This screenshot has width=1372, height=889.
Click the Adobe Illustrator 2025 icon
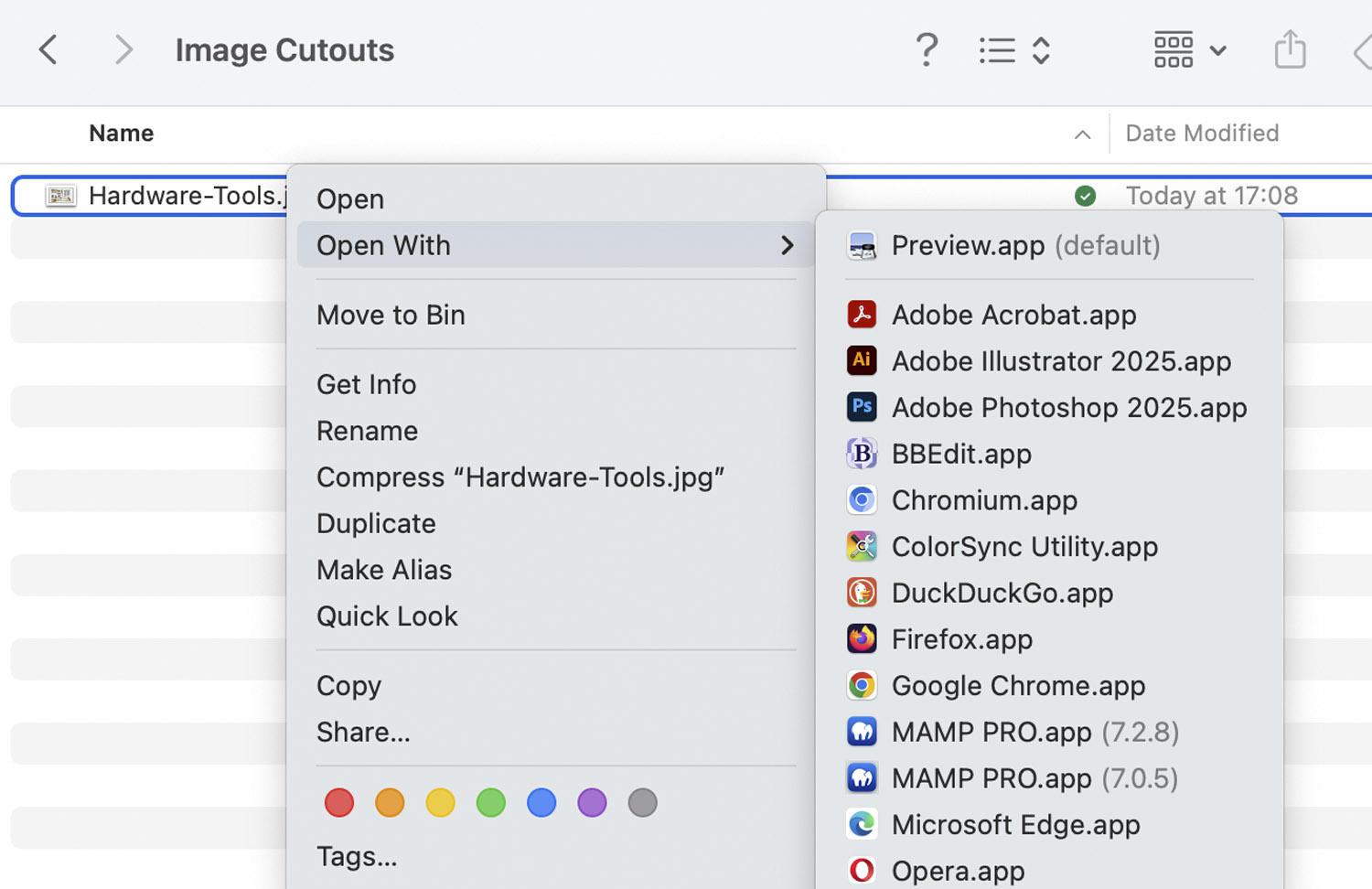coord(862,361)
